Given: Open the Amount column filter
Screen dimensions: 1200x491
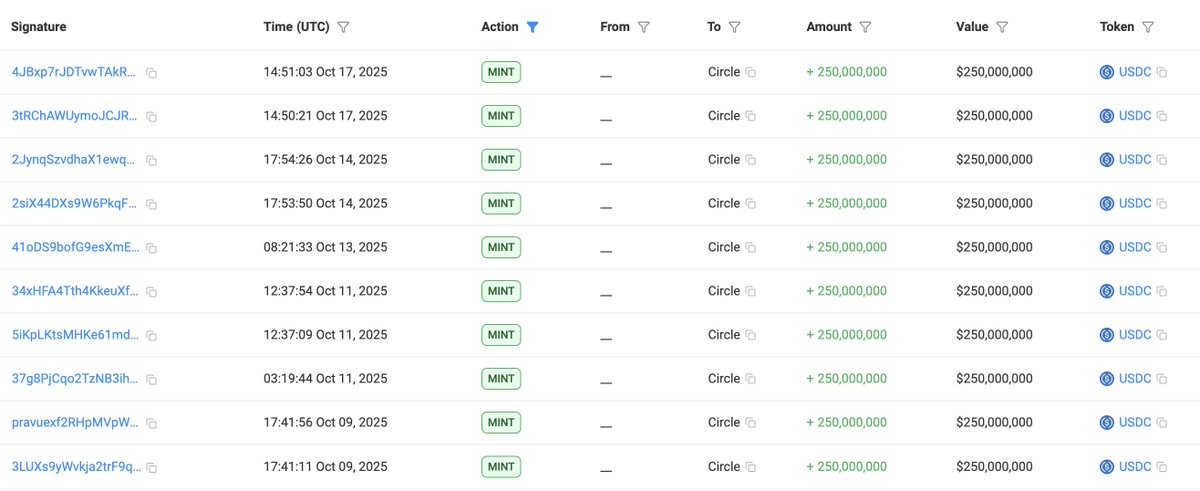Looking at the screenshot, I should click(x=865, y=27).
